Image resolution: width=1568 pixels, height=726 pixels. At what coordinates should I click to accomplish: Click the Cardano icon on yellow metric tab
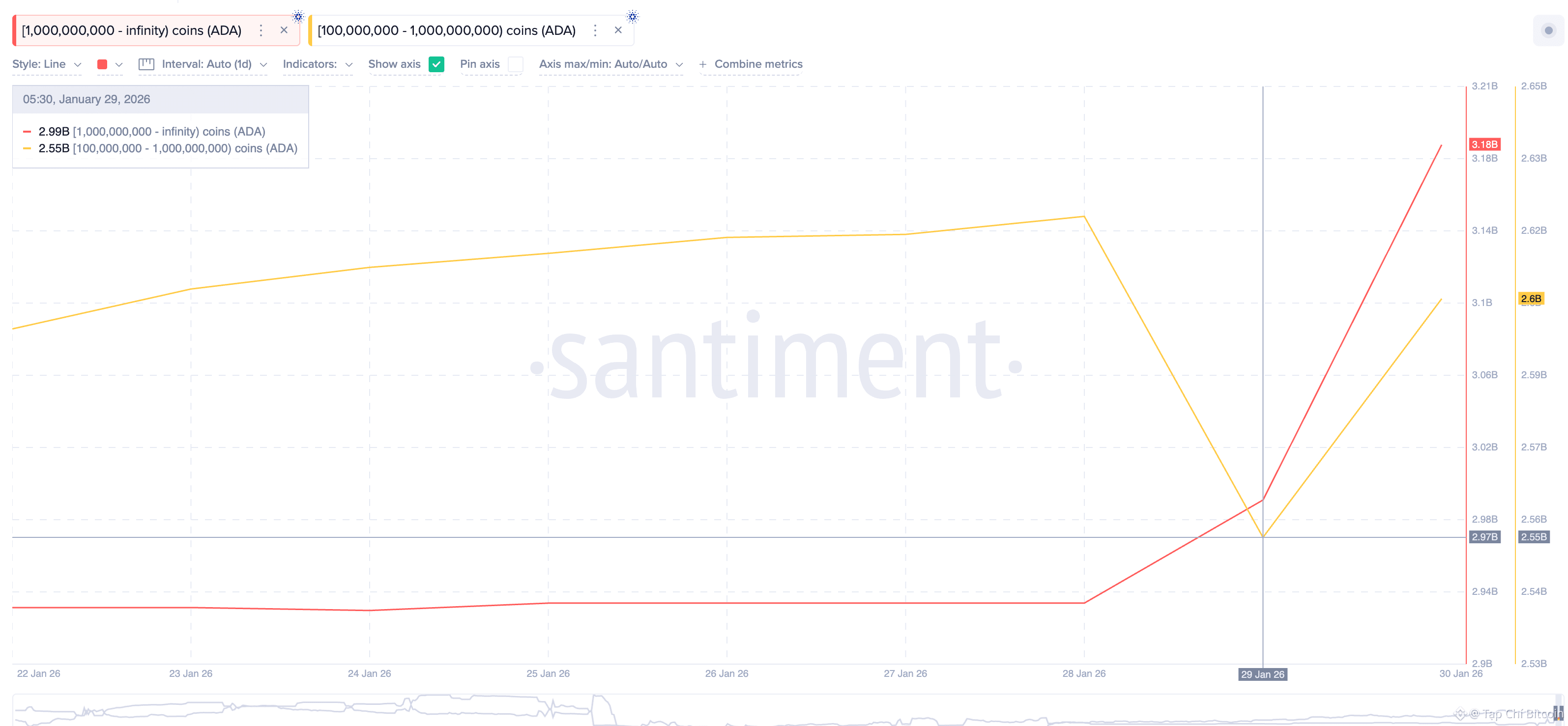tap(633, 16)
